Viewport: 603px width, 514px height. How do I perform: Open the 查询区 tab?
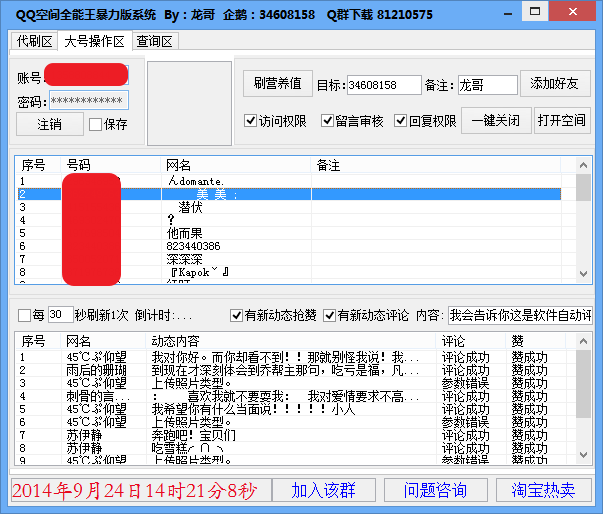tap(155, 41)
